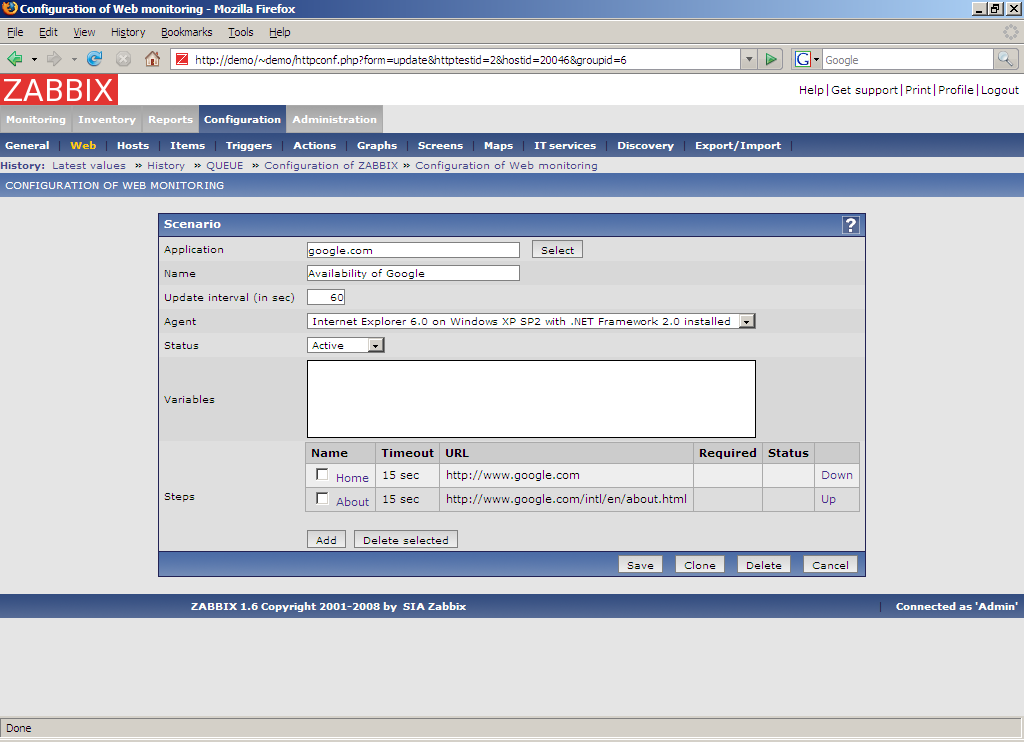Move the About step Up

point(828,499)
